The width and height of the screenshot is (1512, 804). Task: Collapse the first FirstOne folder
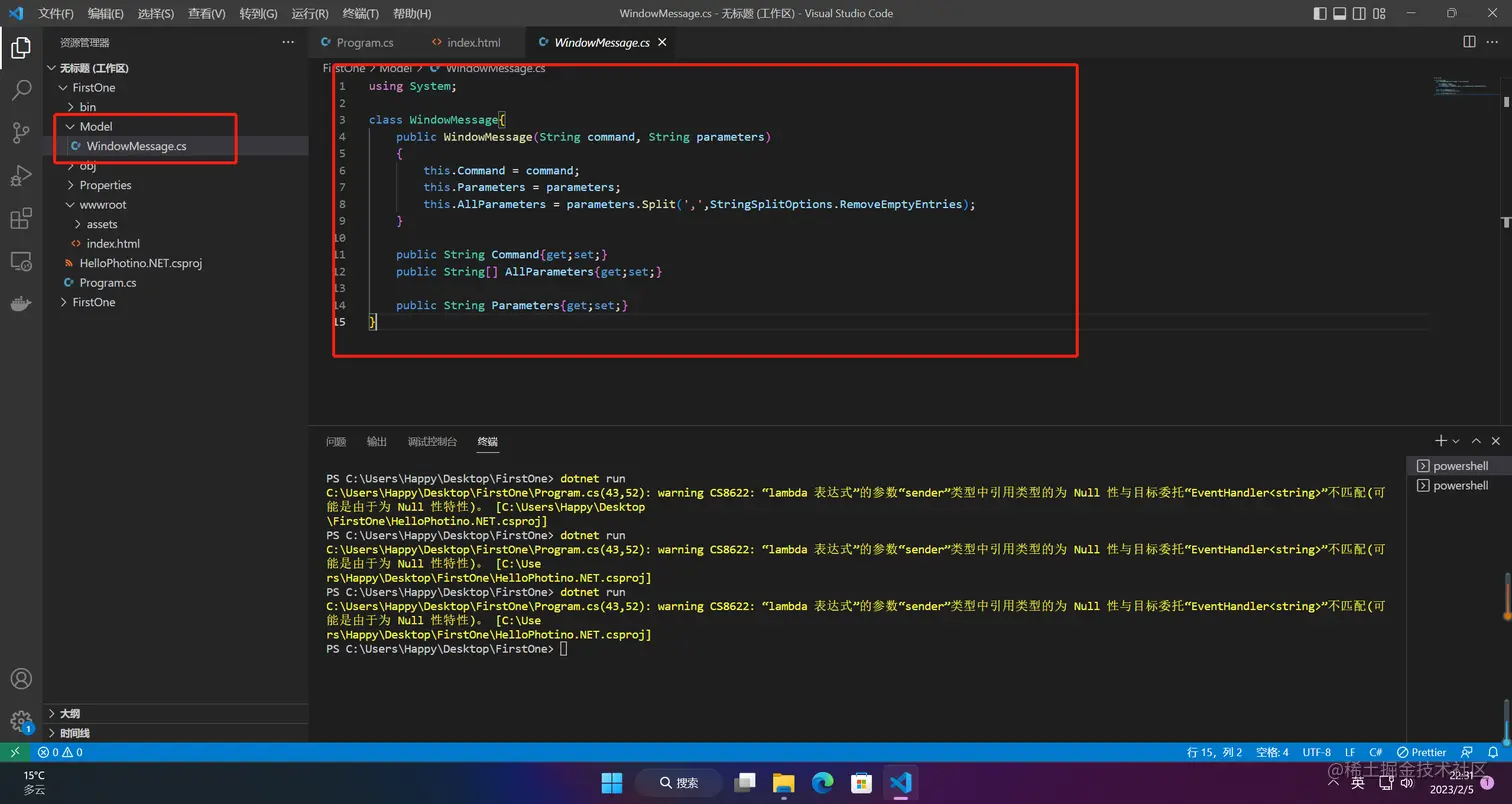[x=176, y=87]
